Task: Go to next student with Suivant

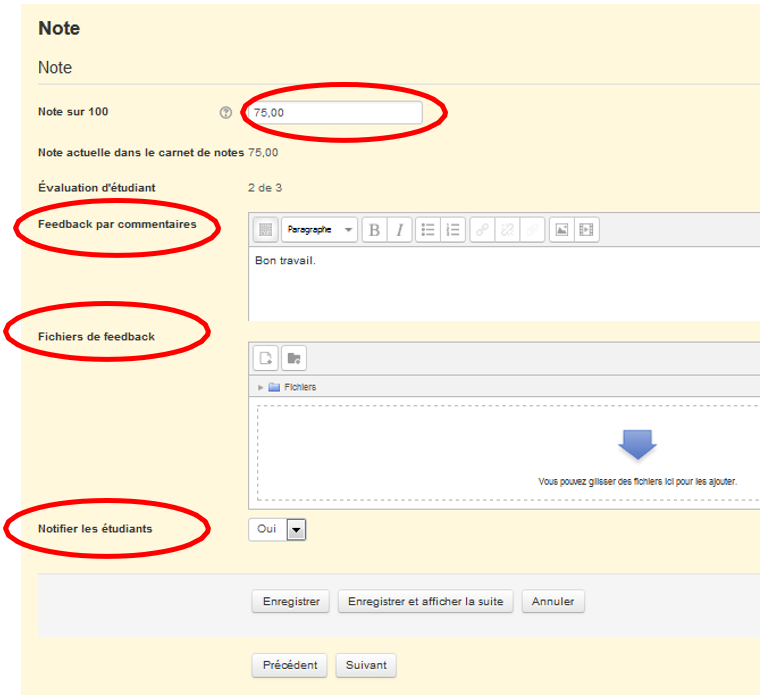Action: (366, 665)
